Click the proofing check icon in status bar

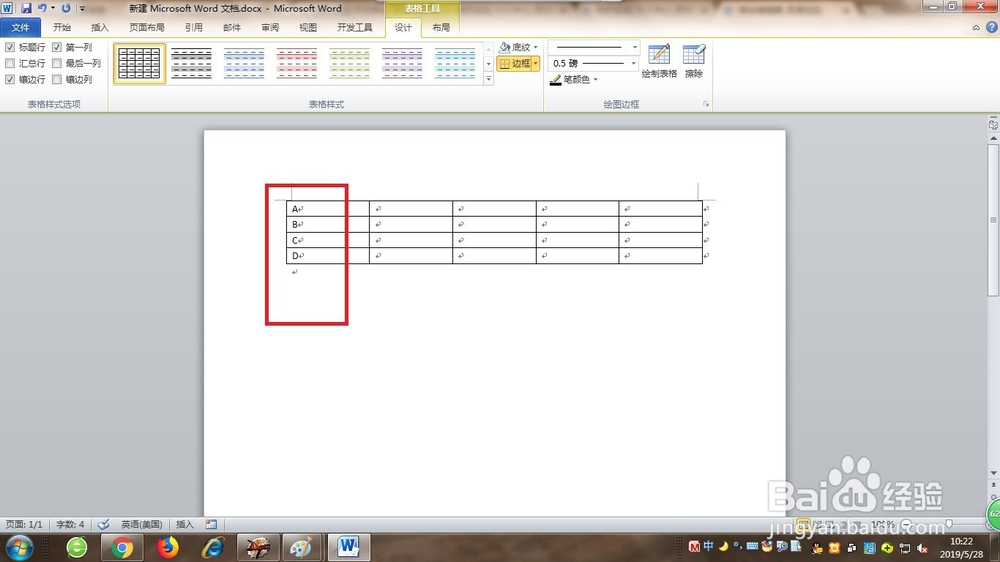103,524
